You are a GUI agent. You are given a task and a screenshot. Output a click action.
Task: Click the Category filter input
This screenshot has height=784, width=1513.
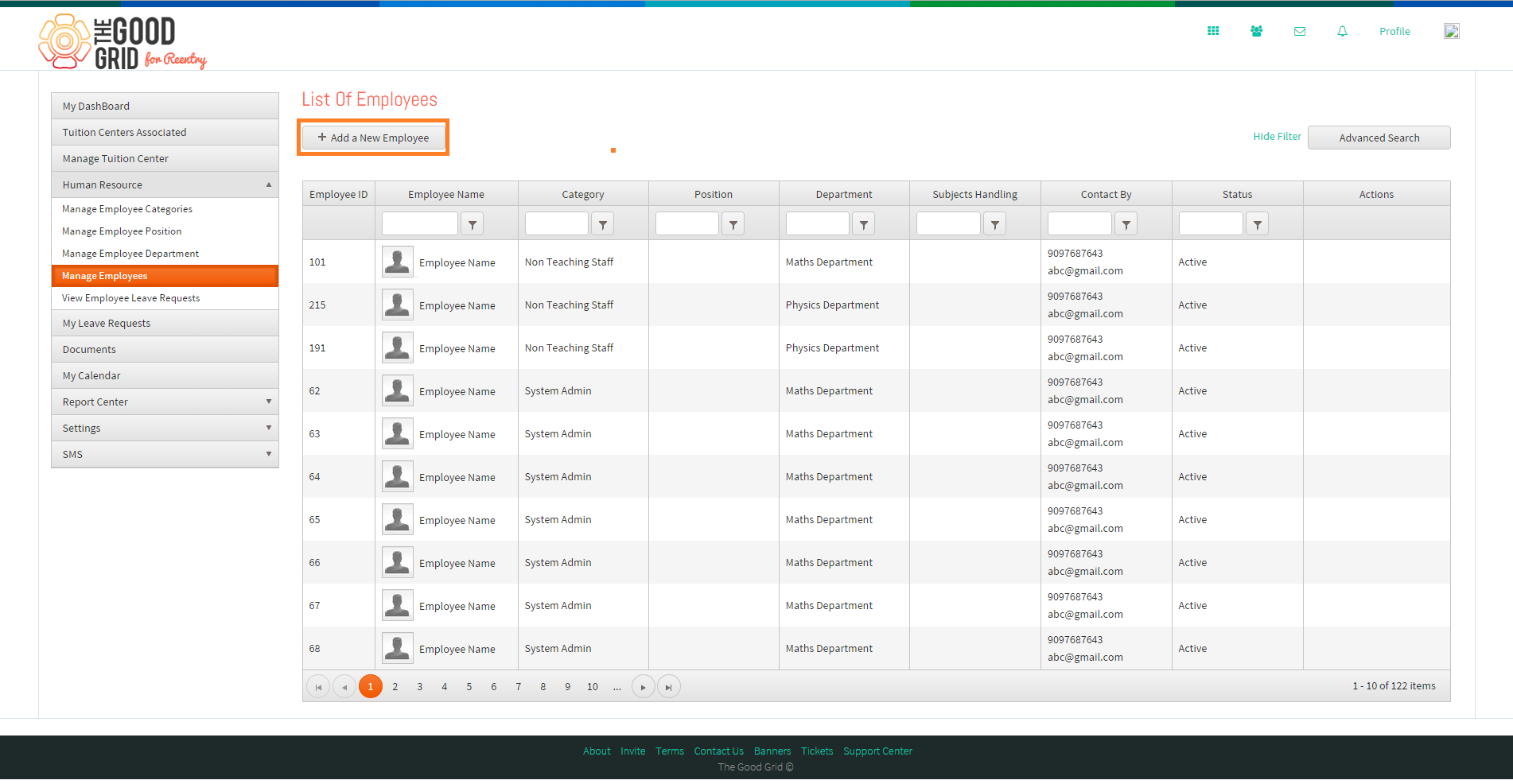pos(557,224)
